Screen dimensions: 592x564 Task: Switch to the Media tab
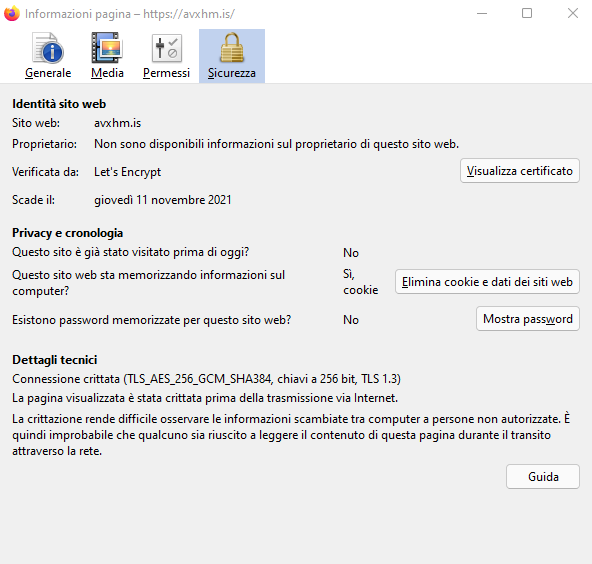(107, 56)
